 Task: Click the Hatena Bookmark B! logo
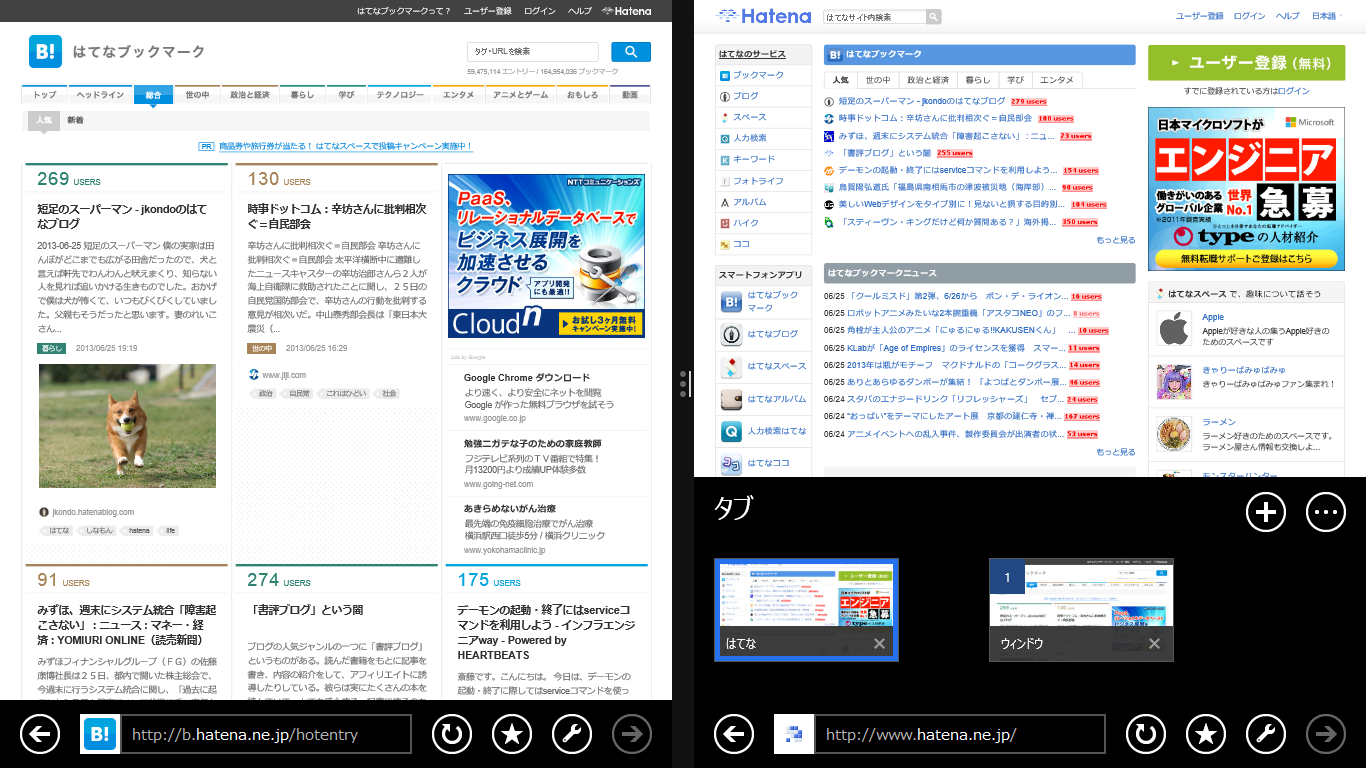point(45,52)
